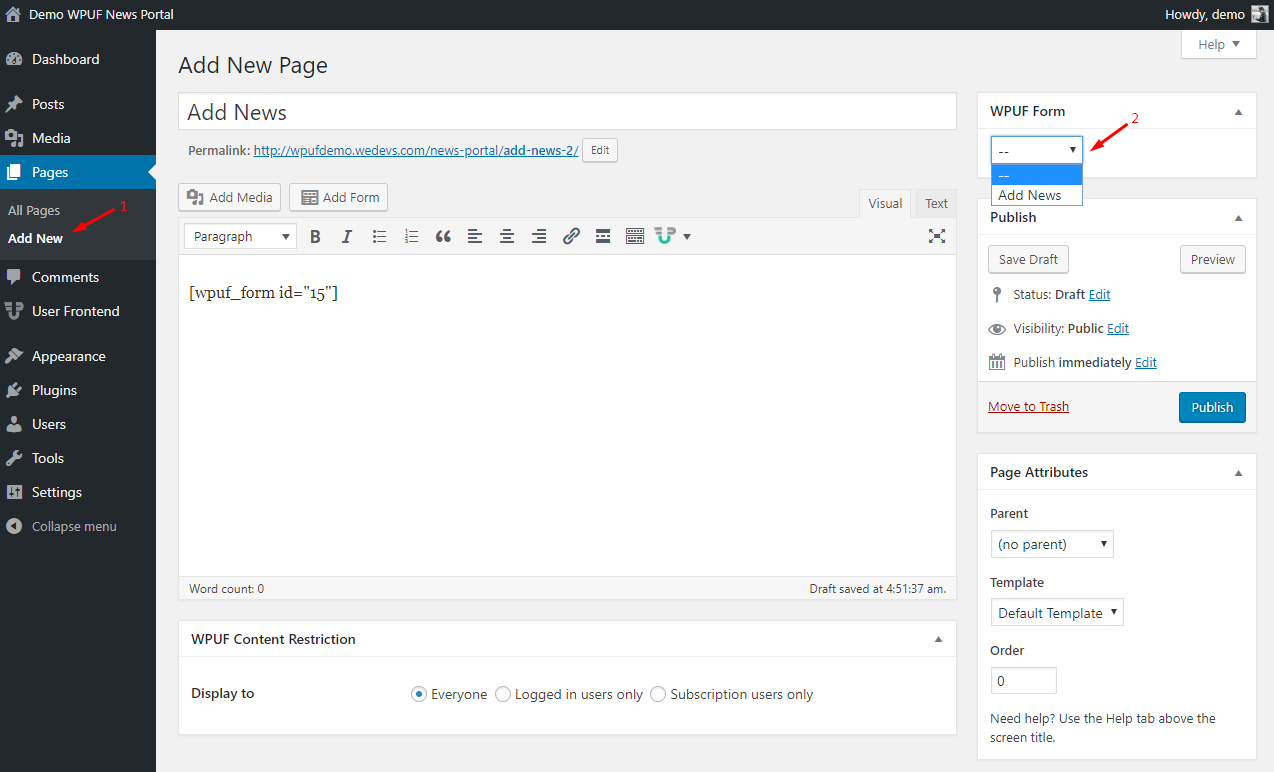Screen dimensions: 1274x772
Task: Enable distraction-free writing mode icon
Action: [x=937, y=236]
